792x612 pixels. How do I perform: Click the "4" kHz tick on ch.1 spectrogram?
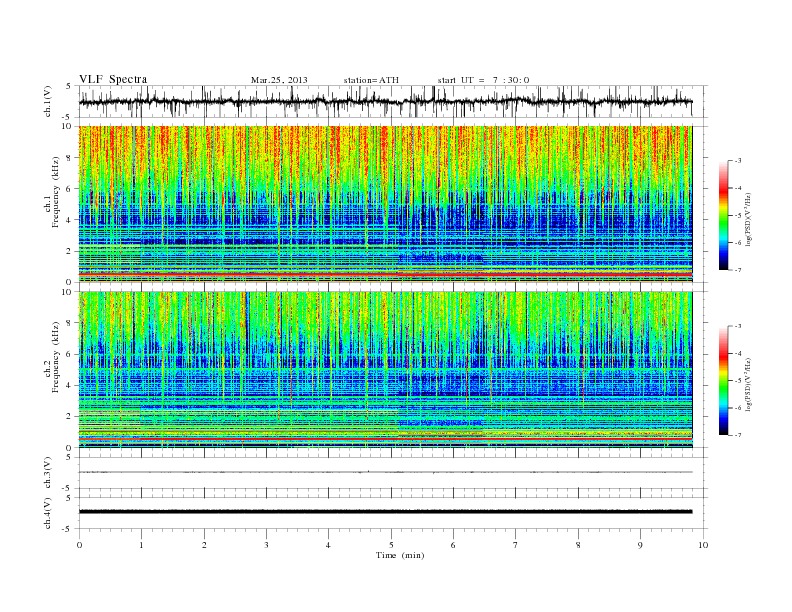pyautogui.click(x=70, y=220)
